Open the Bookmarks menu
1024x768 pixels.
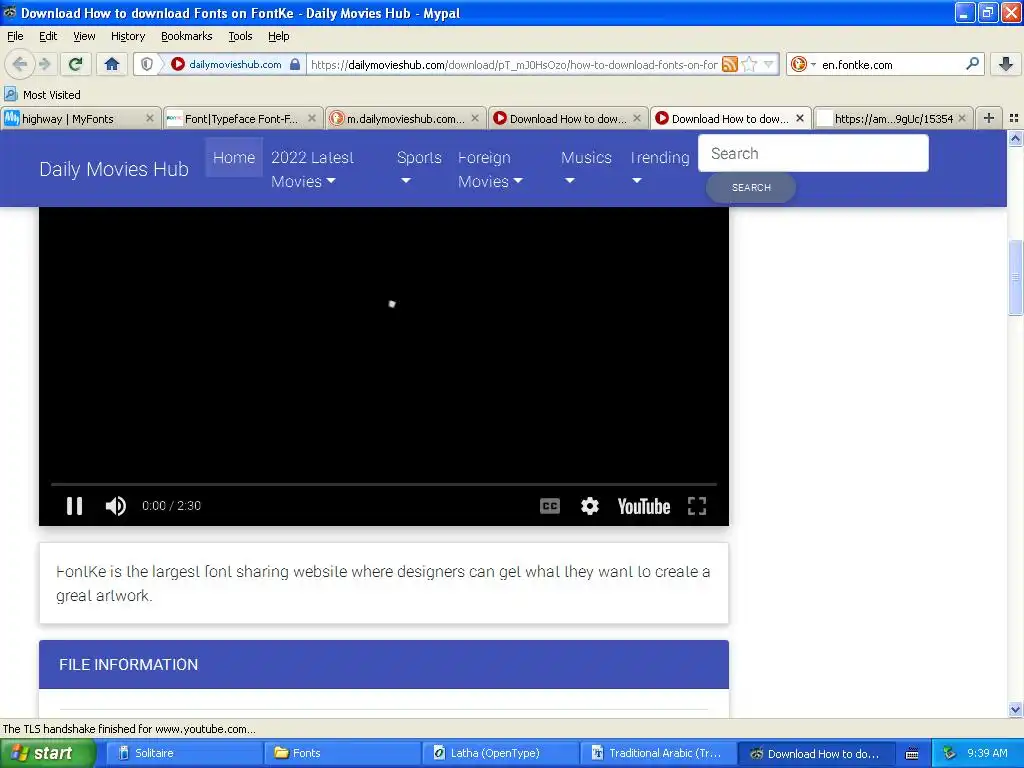tap(186, 36)
